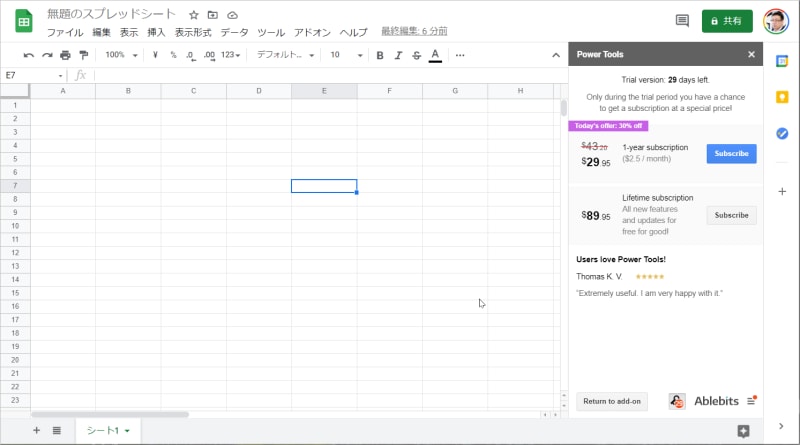Undo the last action
The height and width of the screenshot is (445, 800).
[29, 55]
